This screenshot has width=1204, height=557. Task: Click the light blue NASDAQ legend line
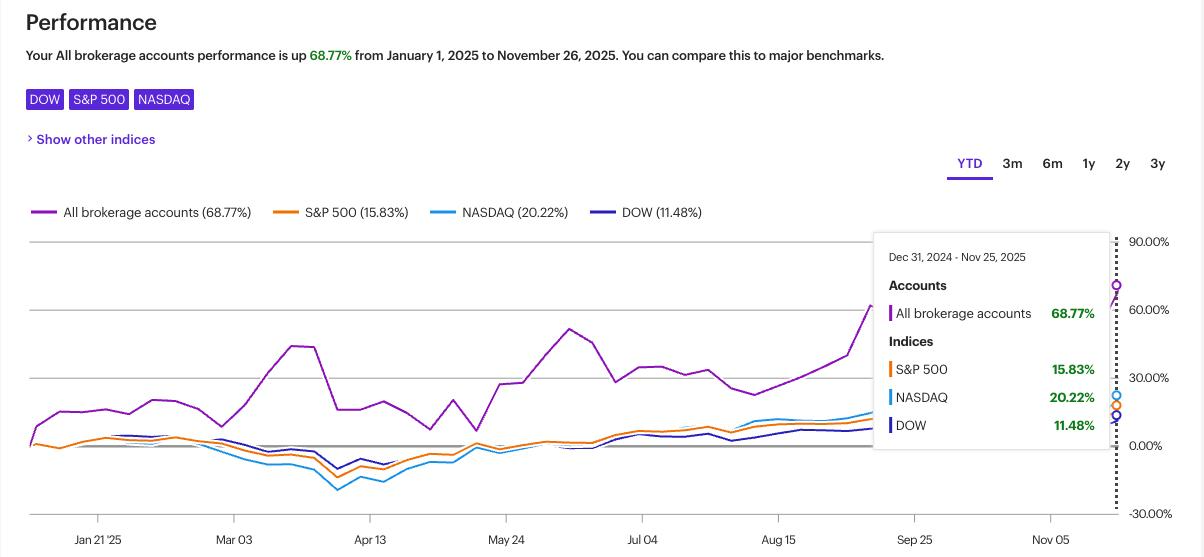(443, 212)
